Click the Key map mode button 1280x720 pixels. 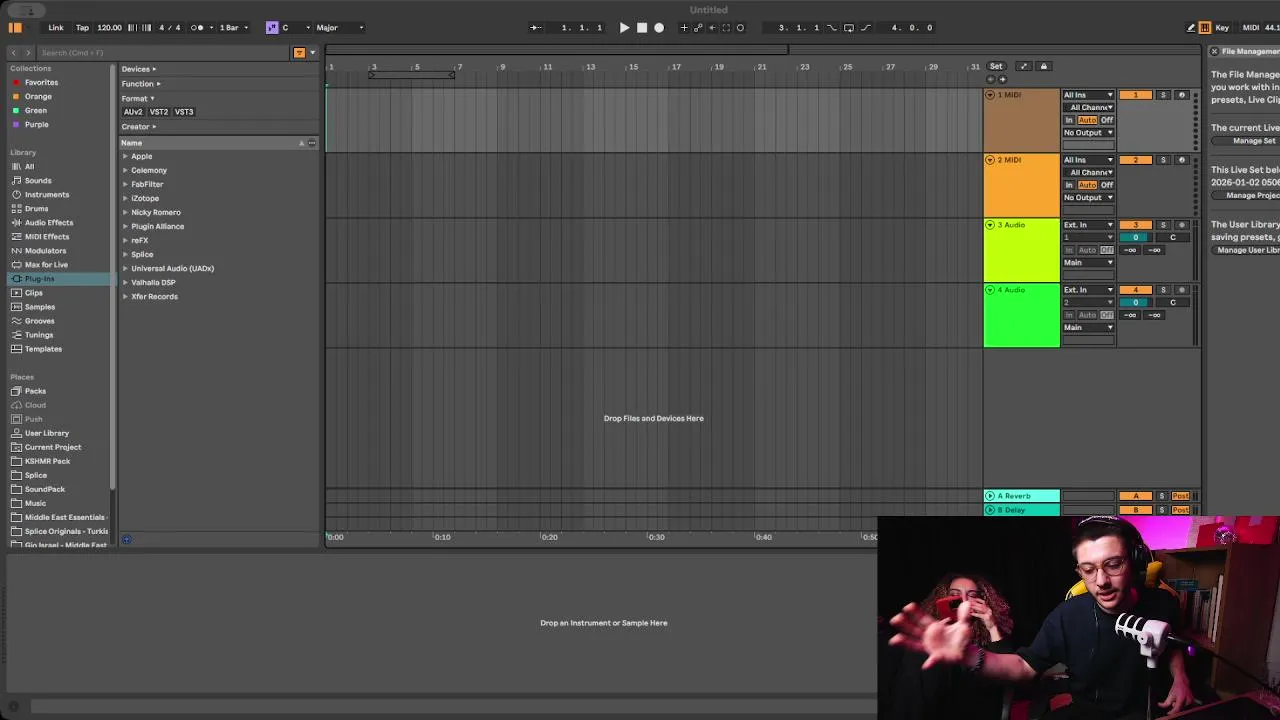(1222, 28)
